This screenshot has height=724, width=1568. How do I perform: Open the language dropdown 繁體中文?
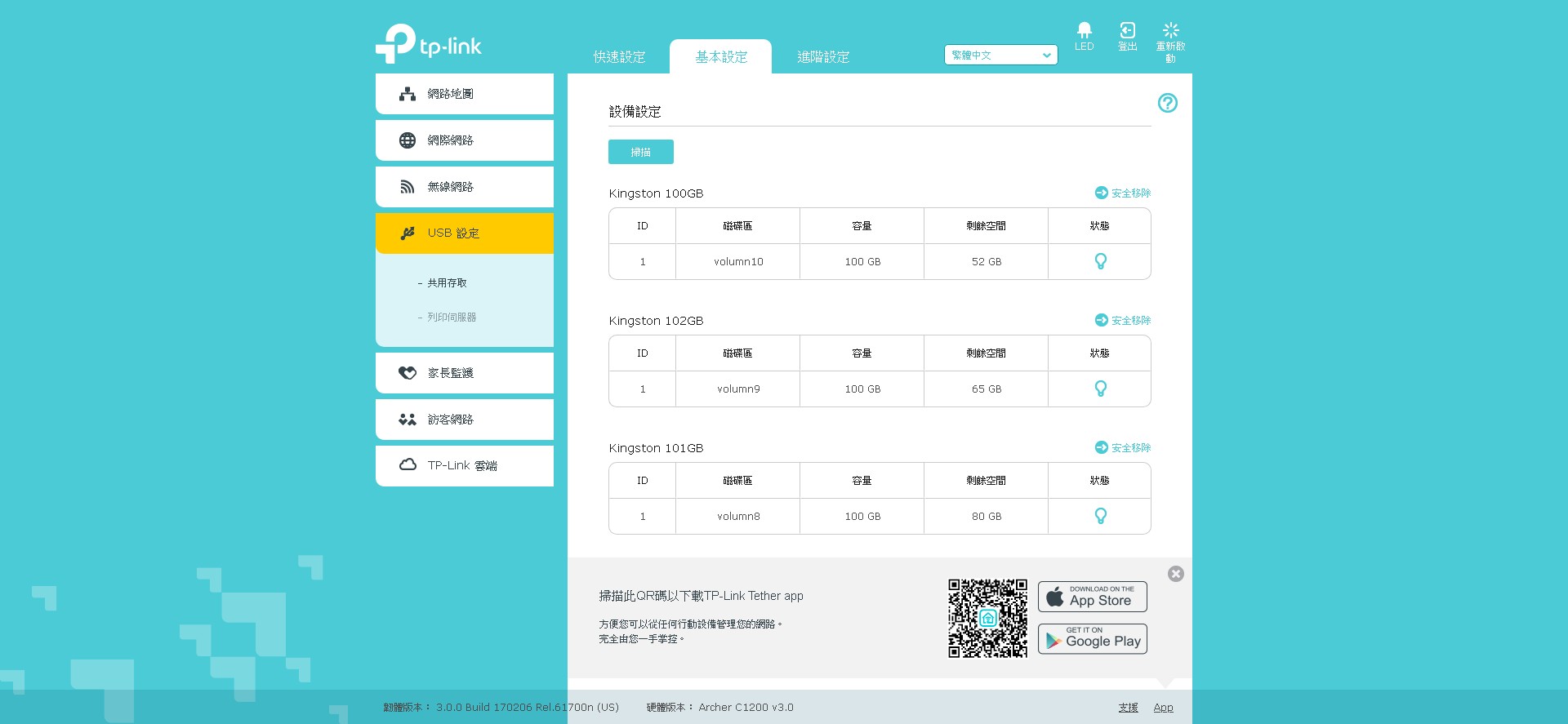tap(1000, 55)
